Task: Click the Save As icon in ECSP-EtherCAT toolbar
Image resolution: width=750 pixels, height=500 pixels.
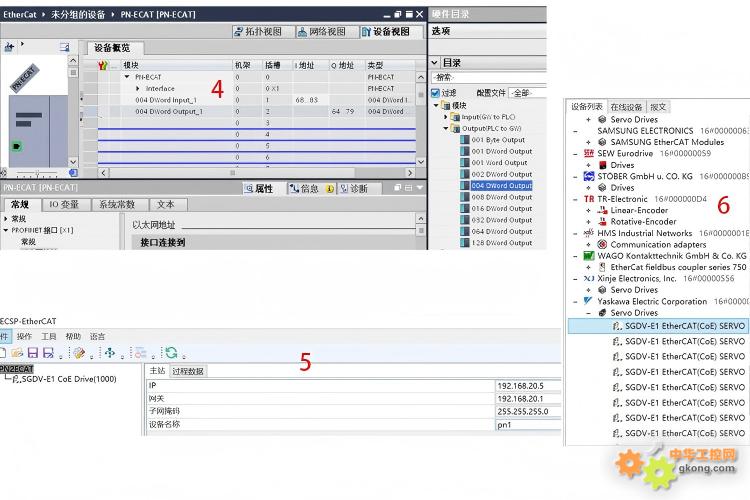Action: point(48,353)
